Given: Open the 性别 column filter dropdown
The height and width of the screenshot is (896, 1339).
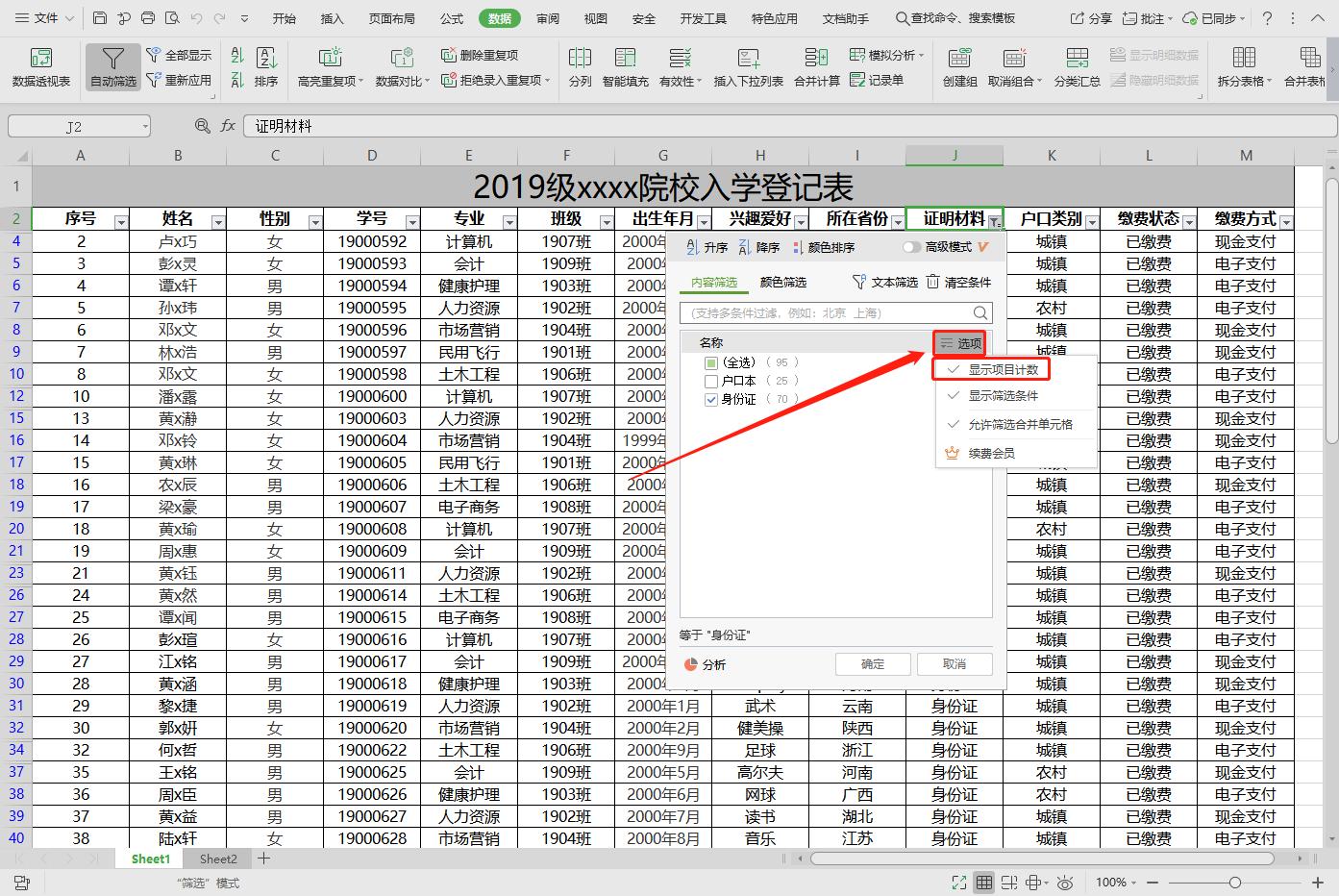Looking at the screenshot, I should 315,221.
